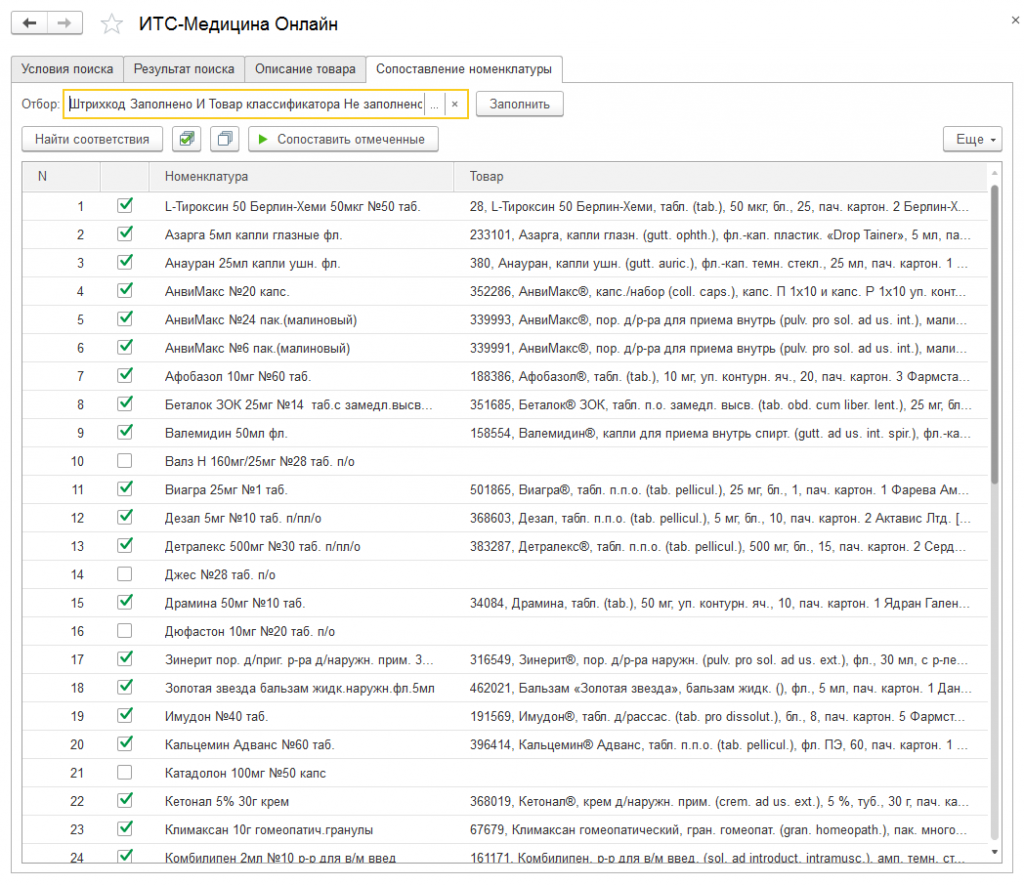Select row Валемидин 50мл фл.
This screenshot has width=1024, height=886.
tap(505, 433)
